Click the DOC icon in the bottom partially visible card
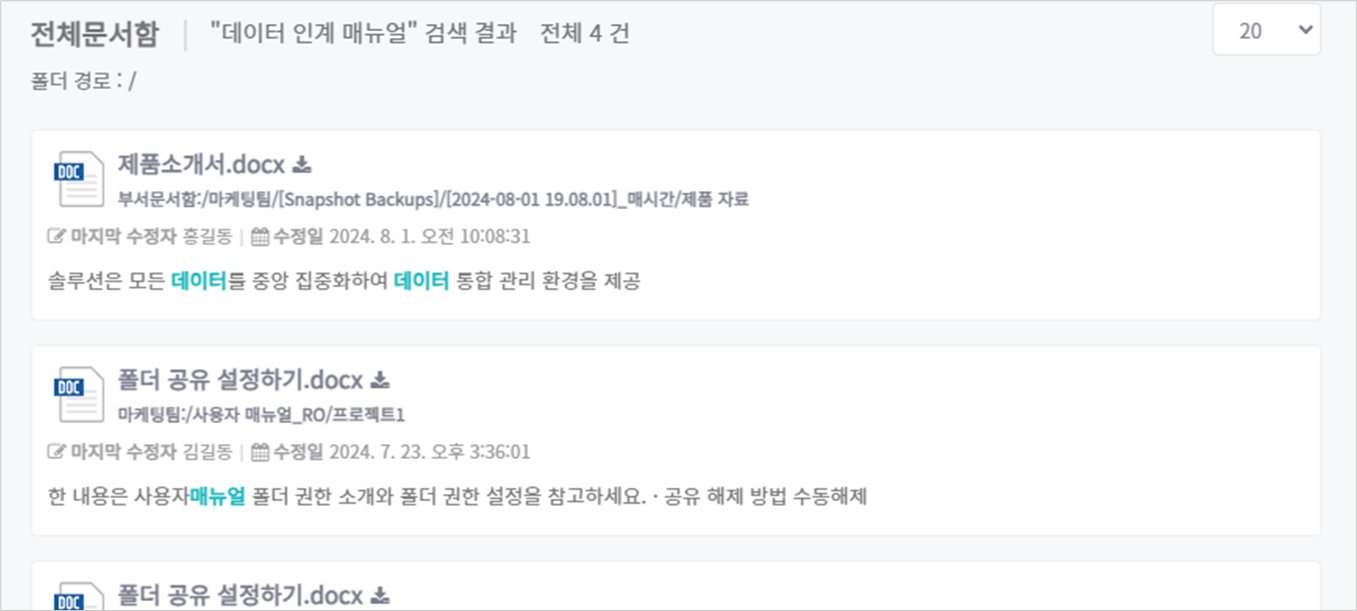The width and height of the screenshot is (1357, 611). pos(78,596)
